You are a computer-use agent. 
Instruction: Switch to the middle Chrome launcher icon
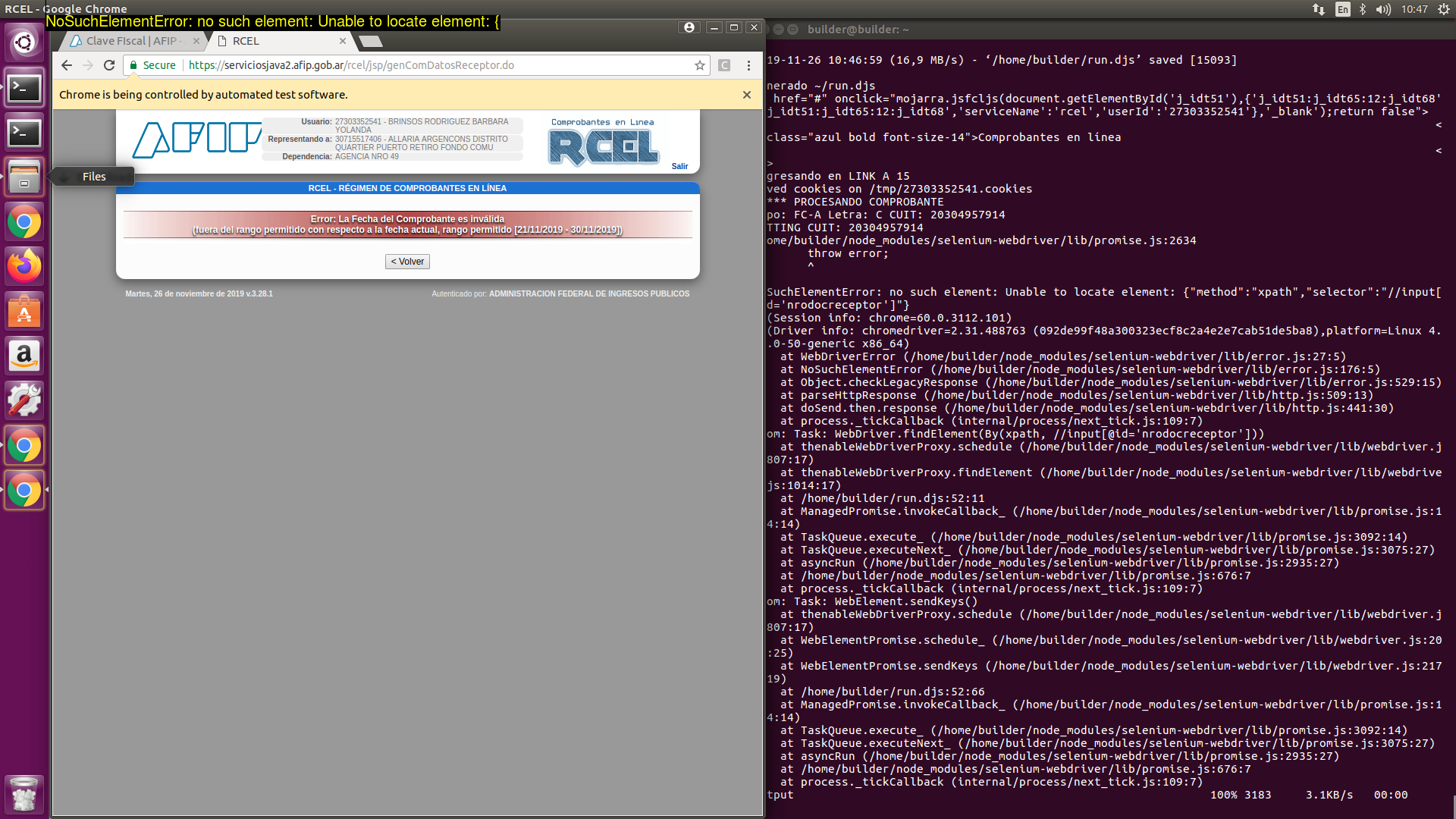[24, 445]
